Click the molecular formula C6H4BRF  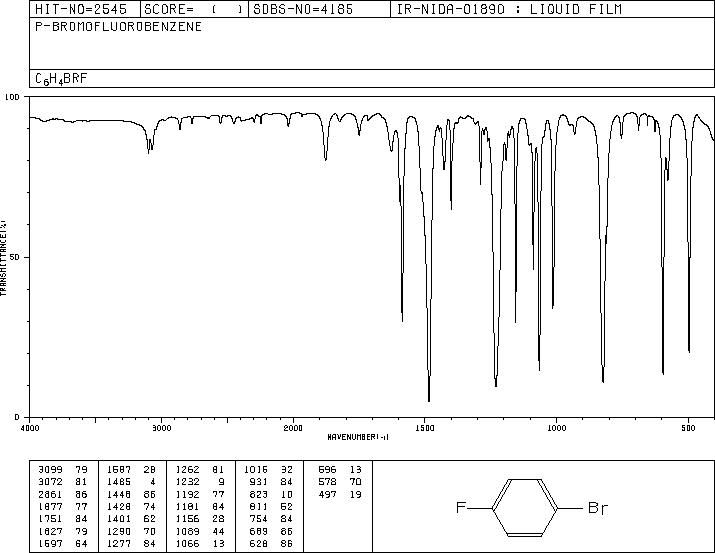pyautogui.click(x=61, y=79)
